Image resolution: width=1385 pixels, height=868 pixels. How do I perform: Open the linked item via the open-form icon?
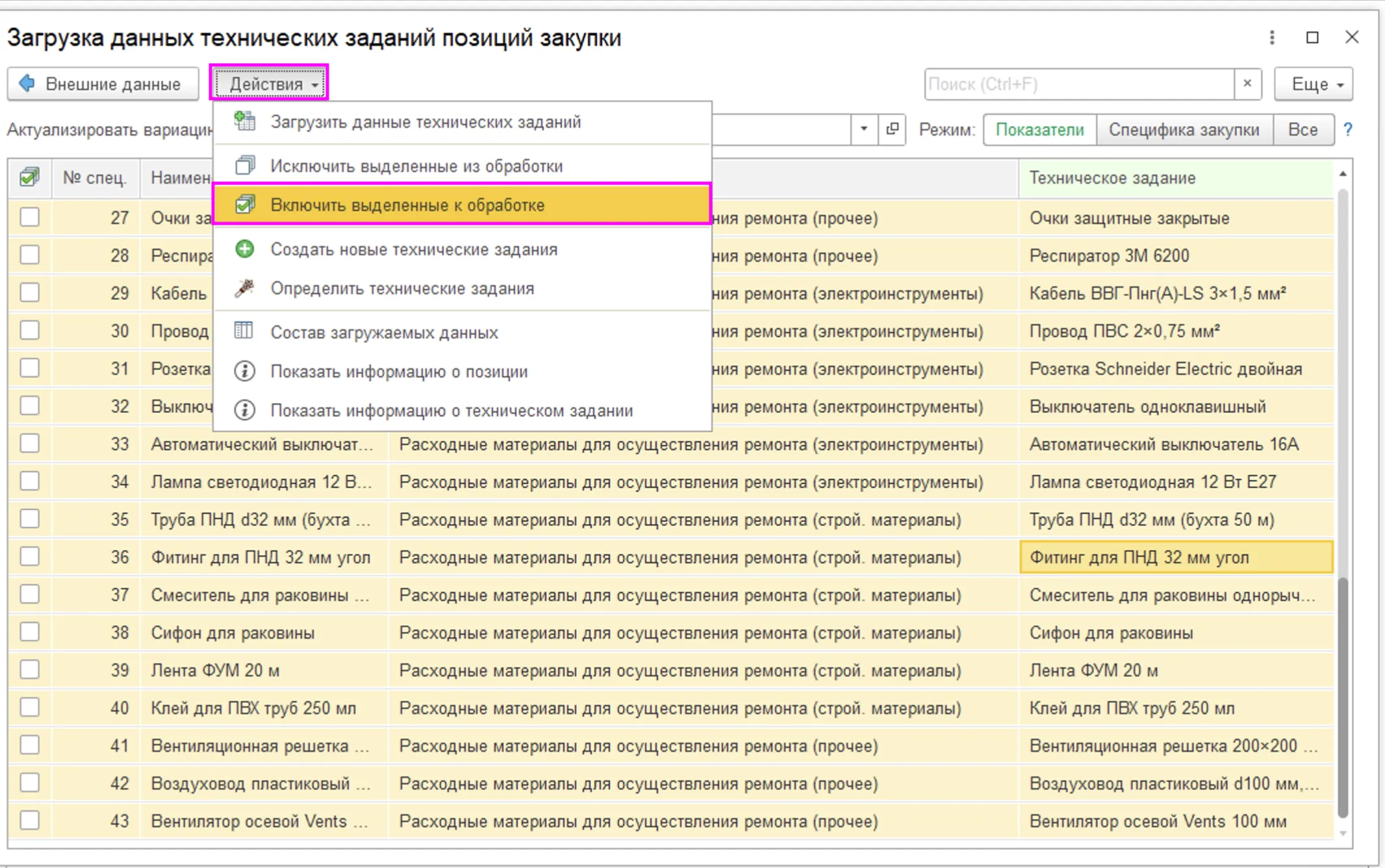pyautogui.click(x=892, y=129)
